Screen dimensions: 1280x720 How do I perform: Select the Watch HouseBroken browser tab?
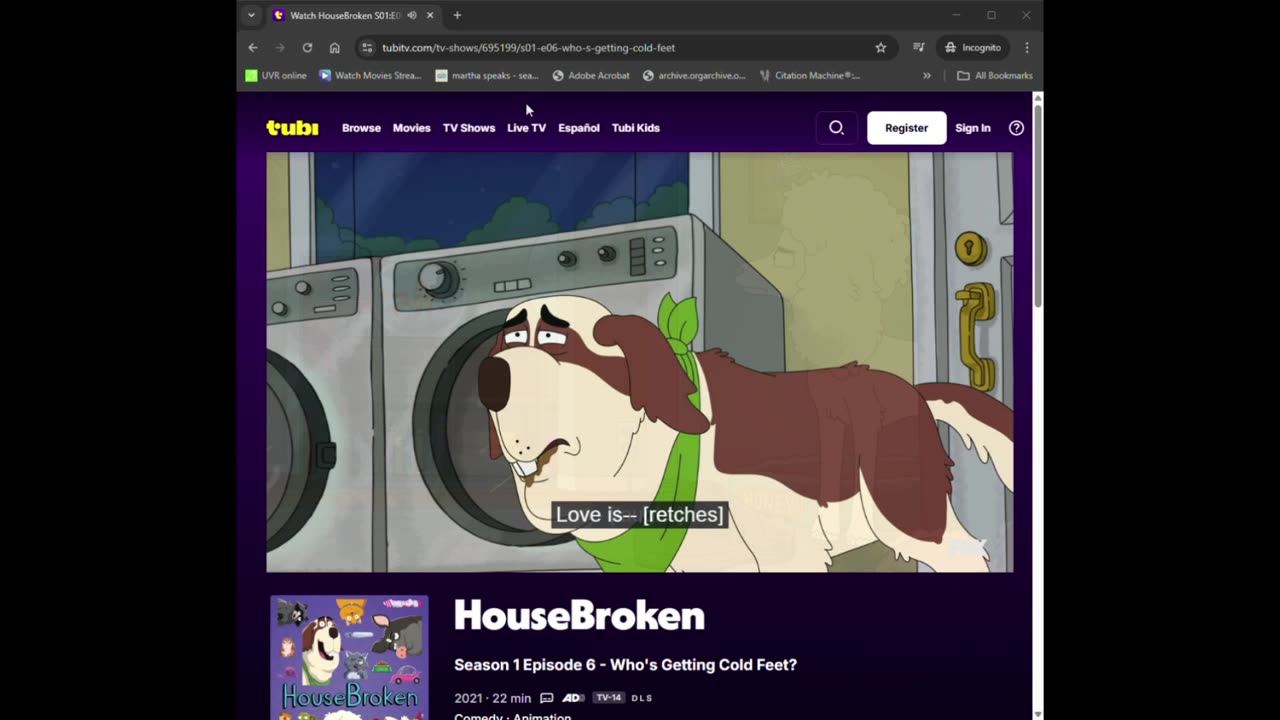(x=354, y=15)
